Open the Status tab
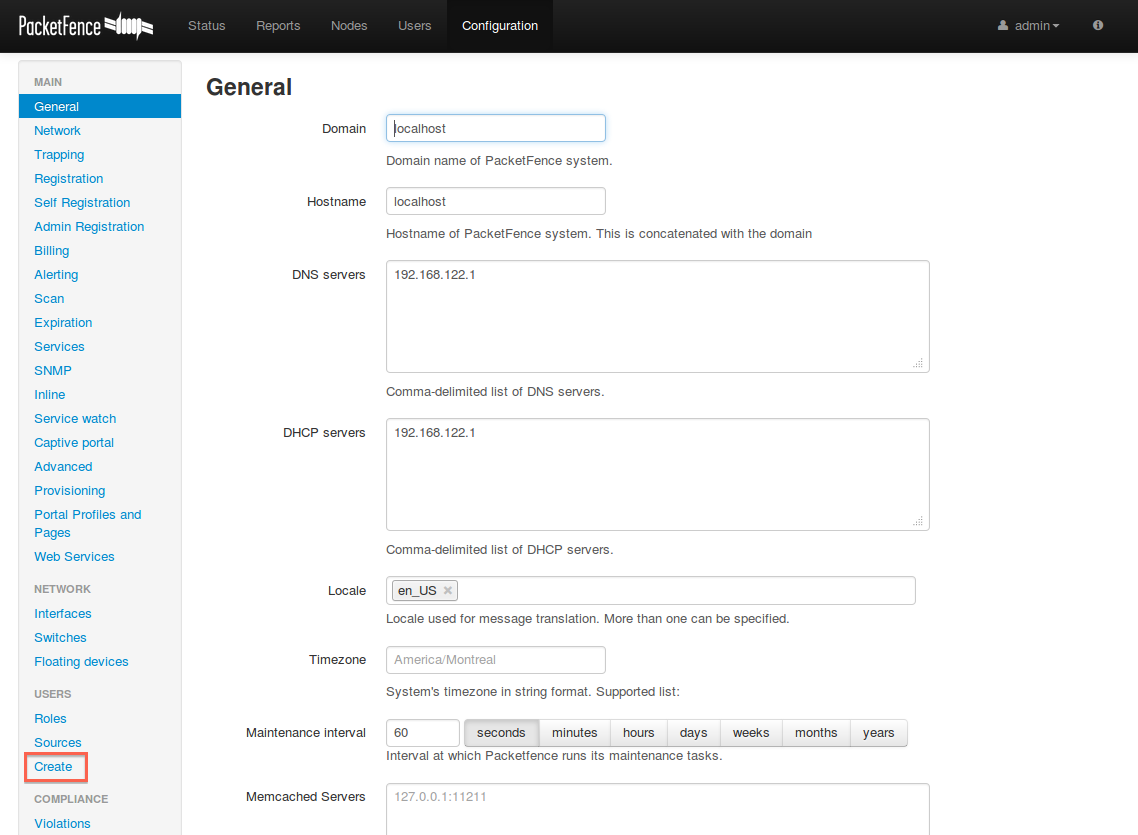Image resolution: width=1138 pixels, height=835 pixels. pos(207,25)
